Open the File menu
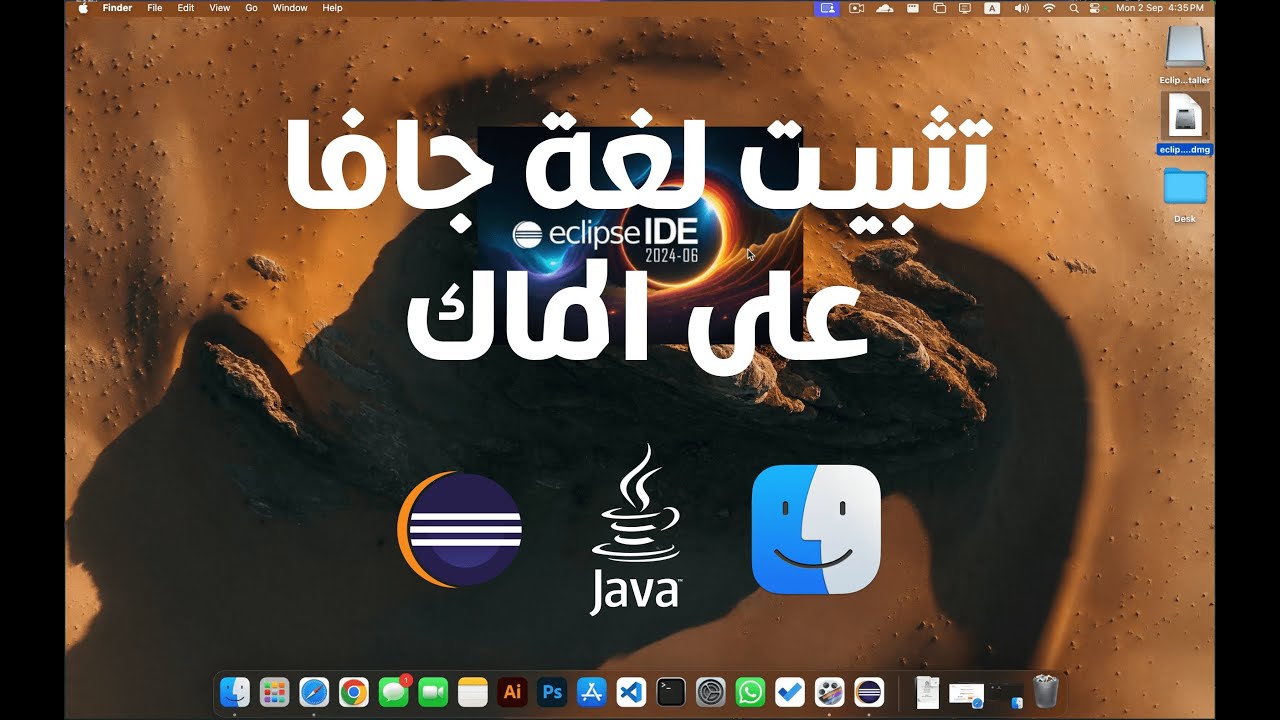 [154, 7]
